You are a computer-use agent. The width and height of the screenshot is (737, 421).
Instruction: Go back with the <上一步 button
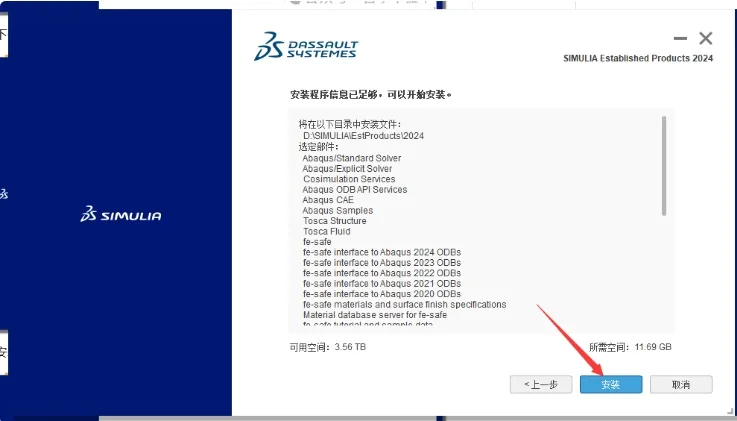click(x=541, y=384)
